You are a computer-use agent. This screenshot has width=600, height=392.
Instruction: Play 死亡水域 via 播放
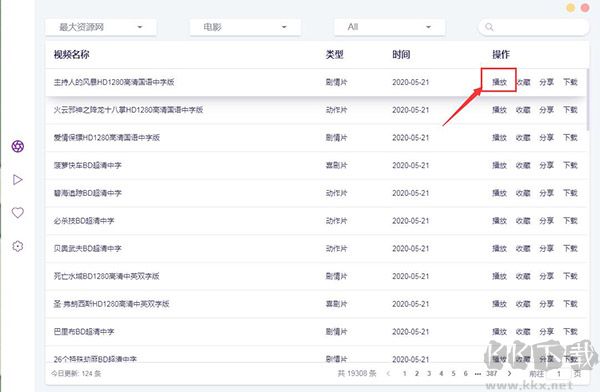coord(499,276)
